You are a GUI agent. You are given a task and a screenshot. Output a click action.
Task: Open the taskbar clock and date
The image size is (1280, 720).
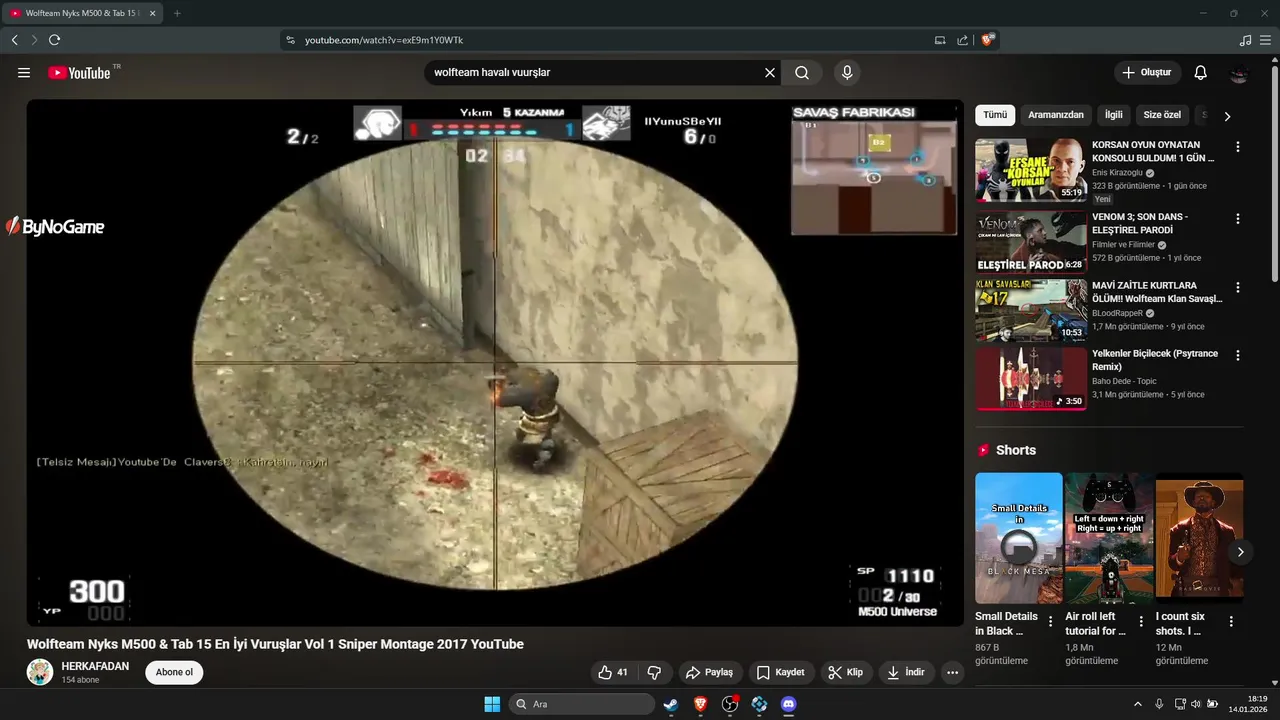(1249, 704)
